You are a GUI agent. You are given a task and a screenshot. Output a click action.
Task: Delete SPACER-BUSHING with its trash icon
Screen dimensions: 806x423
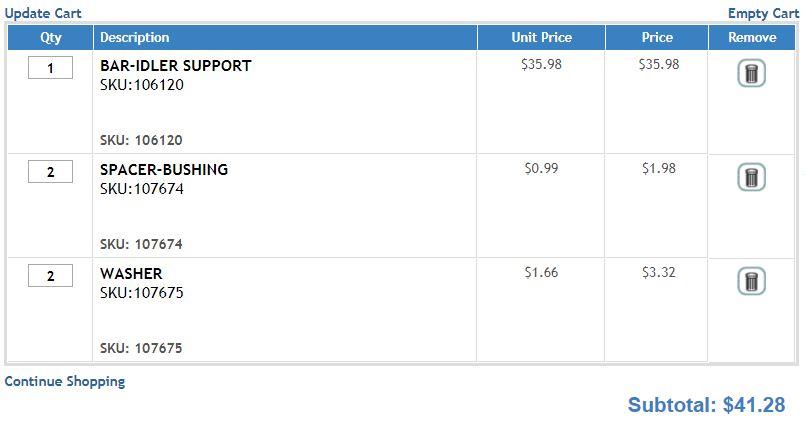(x=752, y=177)
